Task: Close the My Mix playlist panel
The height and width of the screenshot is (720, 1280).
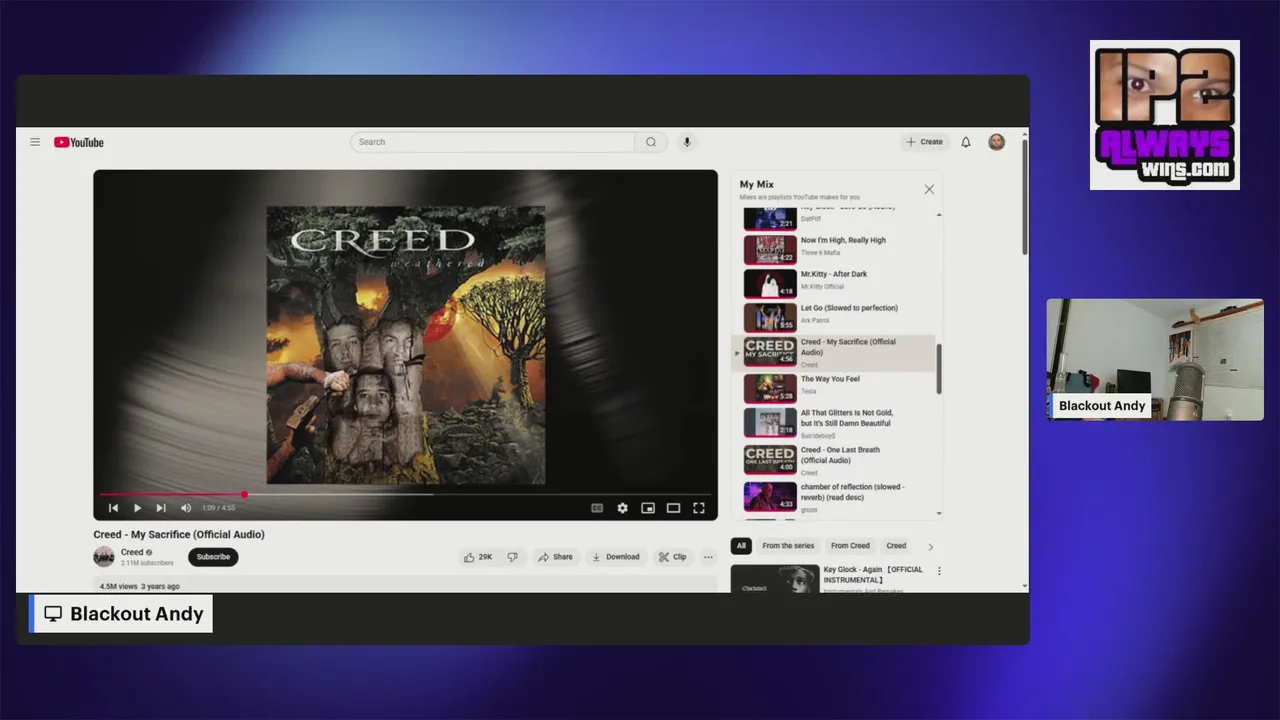Action: pos(929,189)
